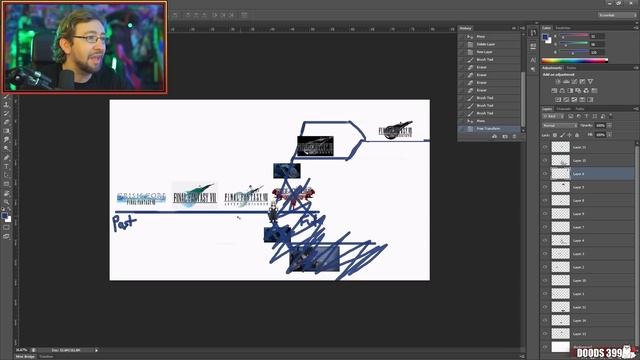Switch to the Swatches tab
The height and width of the screenshot is (360, 640).
pyautogui.click(x=563, y=28)
